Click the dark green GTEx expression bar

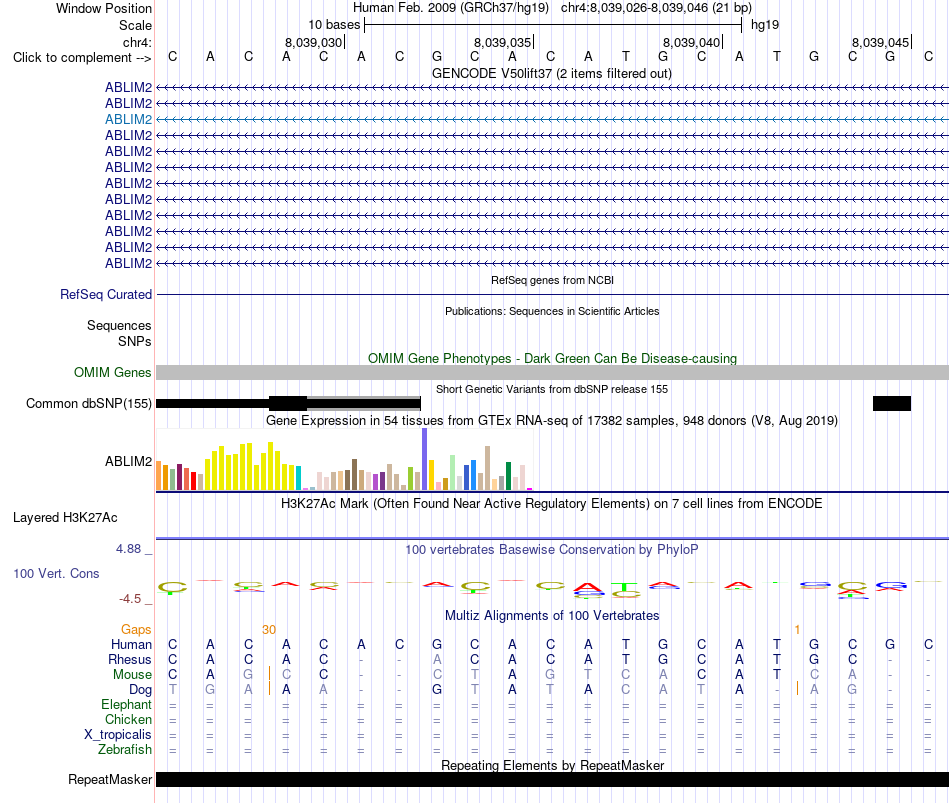(x=508, y=476)
